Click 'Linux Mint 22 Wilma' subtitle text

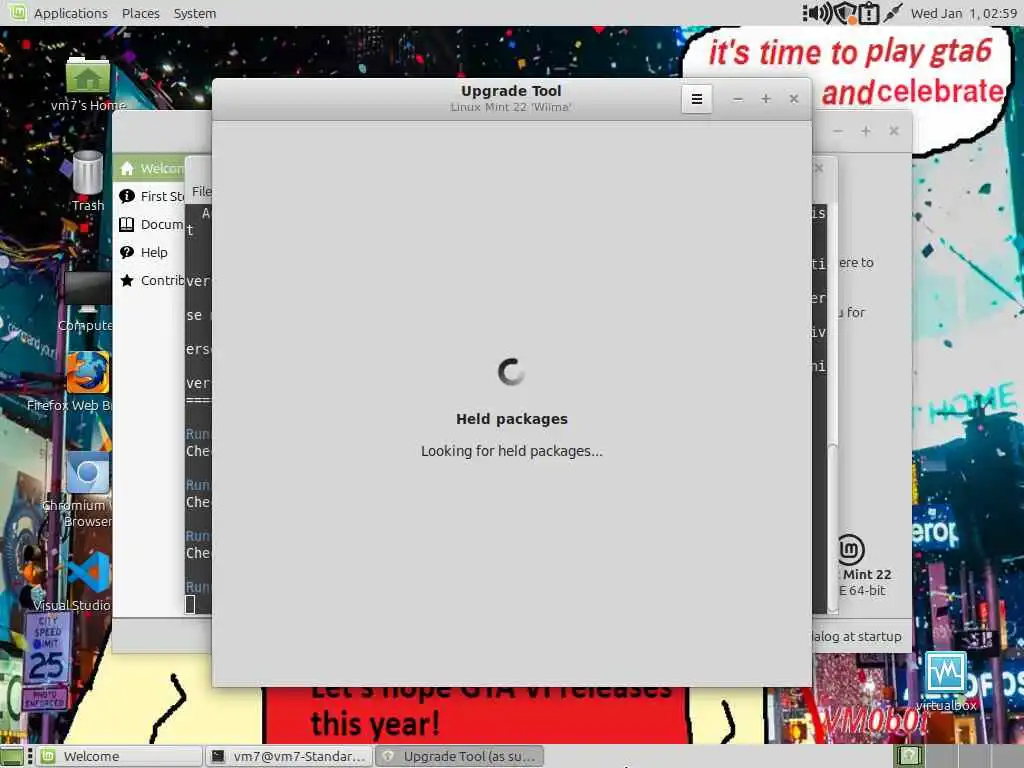(x=511, y=107)
